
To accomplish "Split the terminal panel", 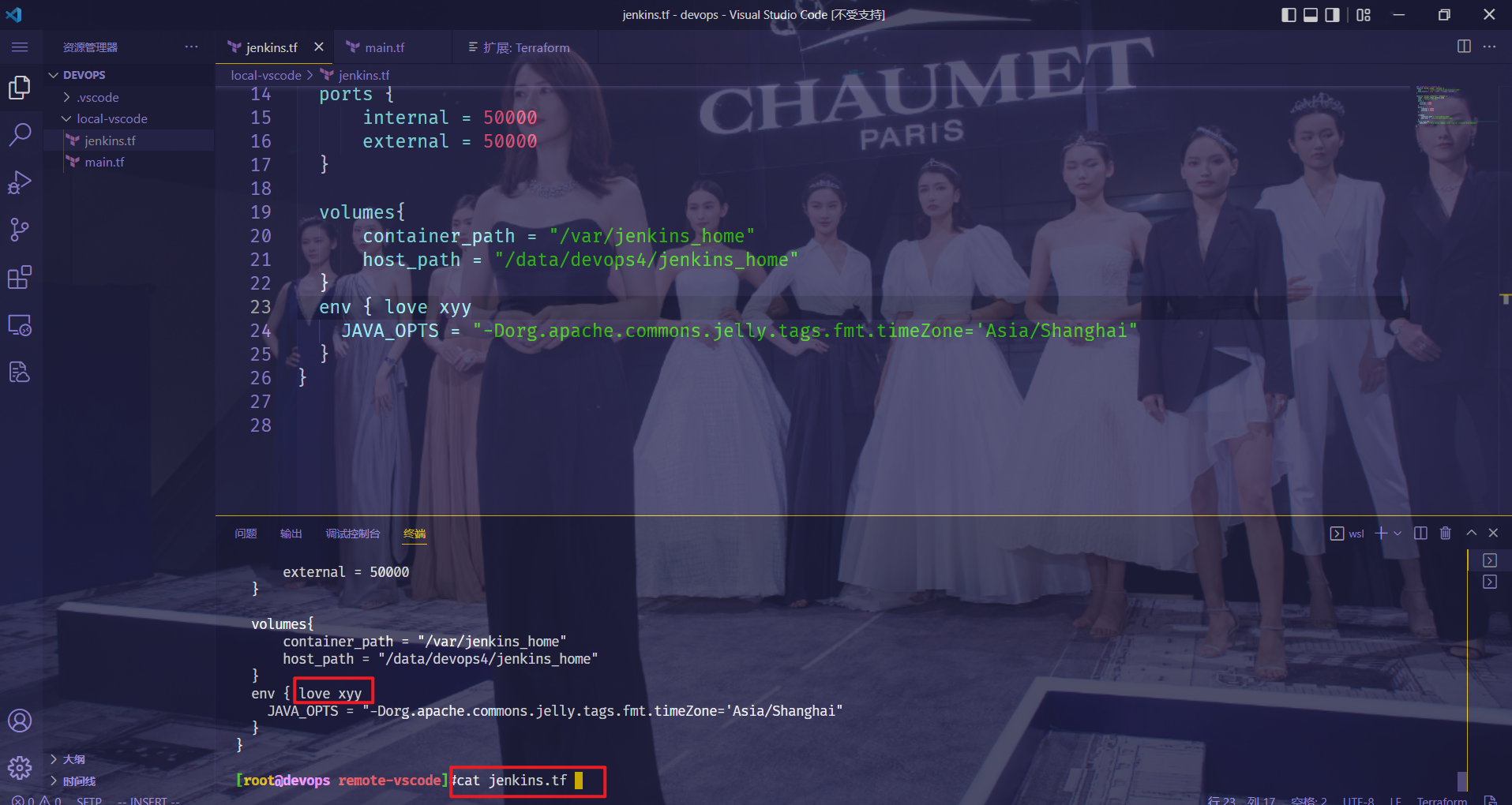I will click(1420, 533).
